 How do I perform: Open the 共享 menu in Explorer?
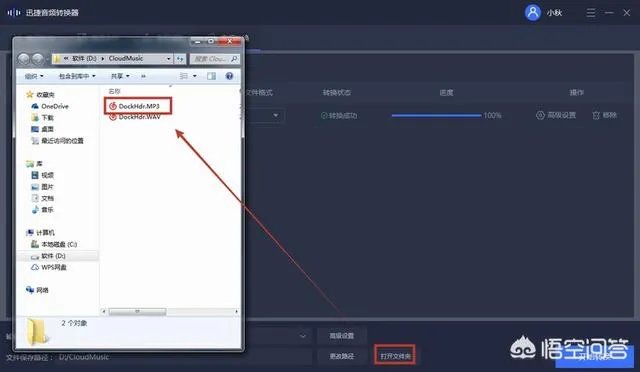pos(120,76)
